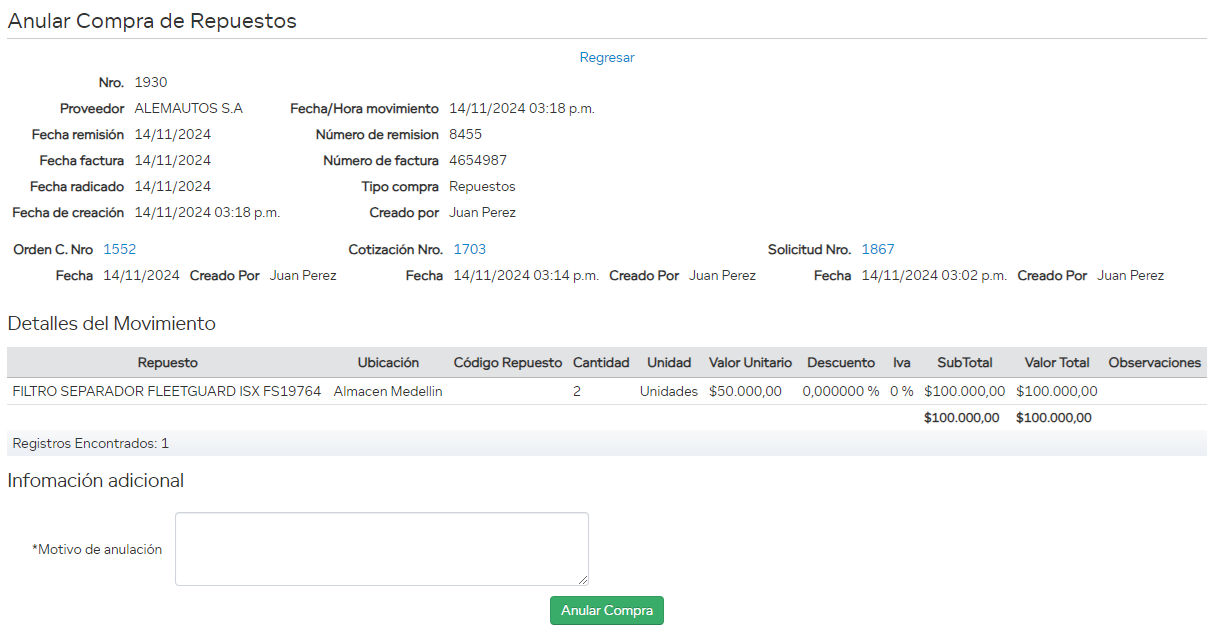The width and height of the screenshot is (1211, 642).
Task: Click the text area resize handle
Action: 582,579
